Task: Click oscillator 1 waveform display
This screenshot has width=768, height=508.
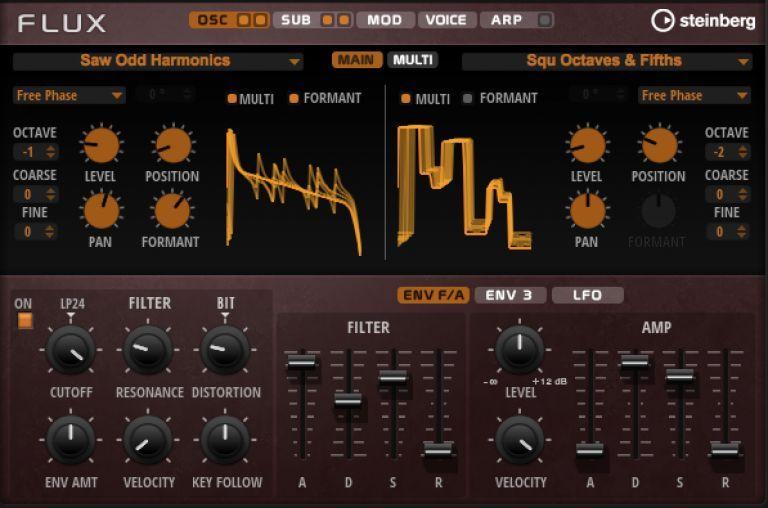Action: pos(293,192)
